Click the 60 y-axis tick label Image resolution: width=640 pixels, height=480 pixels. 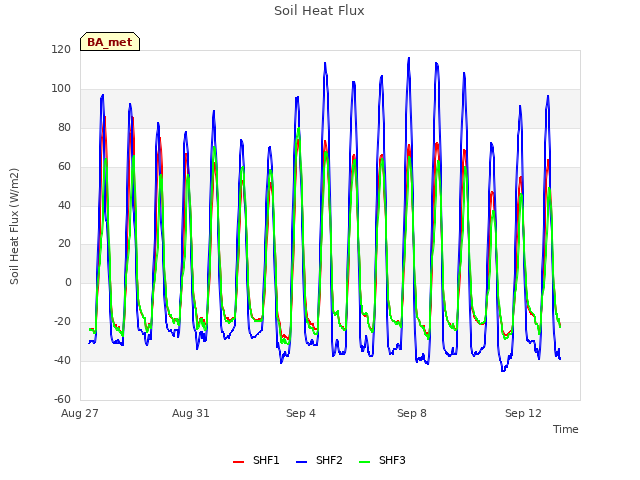pyautogui.click(x=64, y=167)
